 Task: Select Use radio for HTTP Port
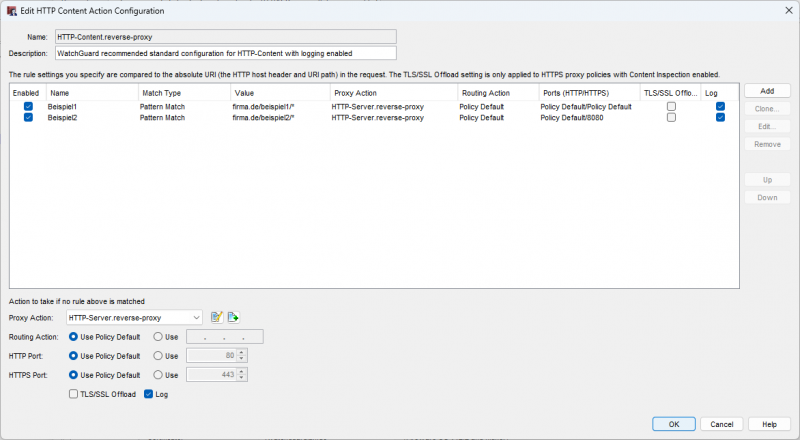tap(158, 356)
